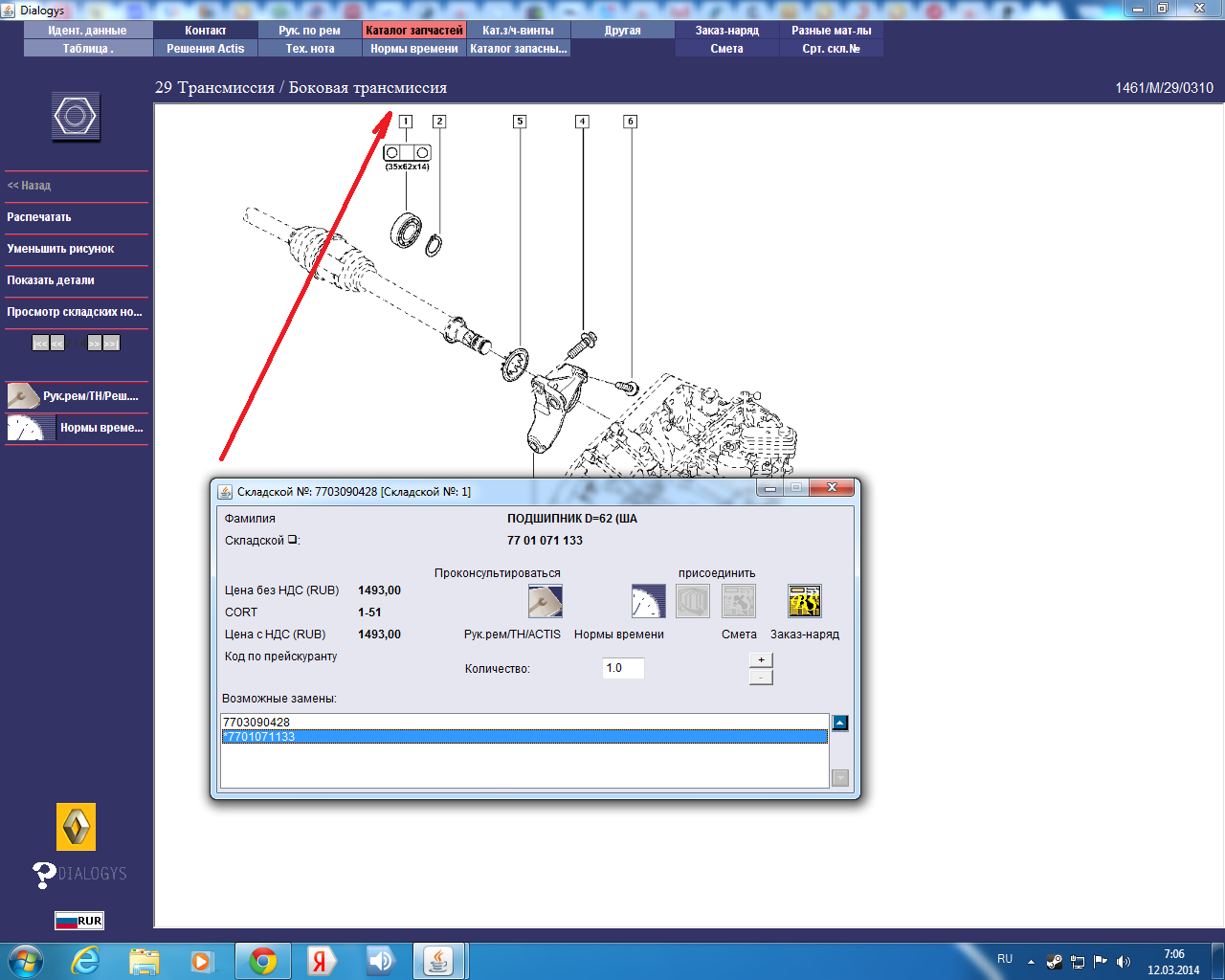The image size is (1225, 980).
Task: Go to previous diagram page
Action: (x=57, y=343)
